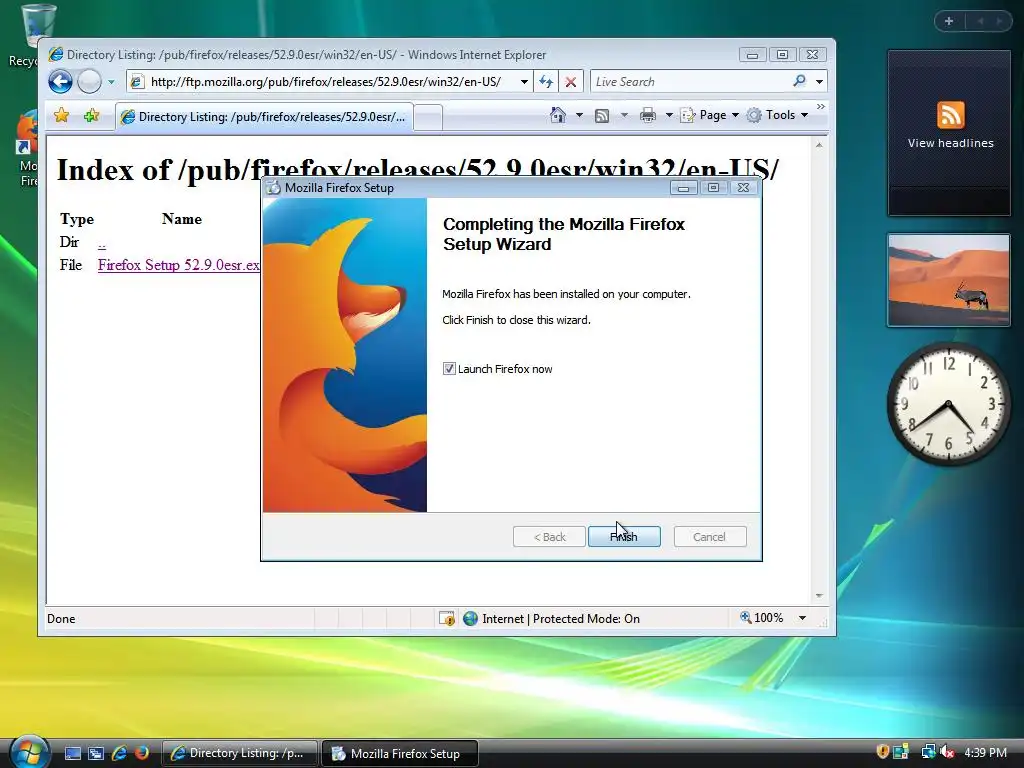This screenshot has width=1024, height=768.
Task: Click the 100% zoom level button
Action: (x=761, y=618)
